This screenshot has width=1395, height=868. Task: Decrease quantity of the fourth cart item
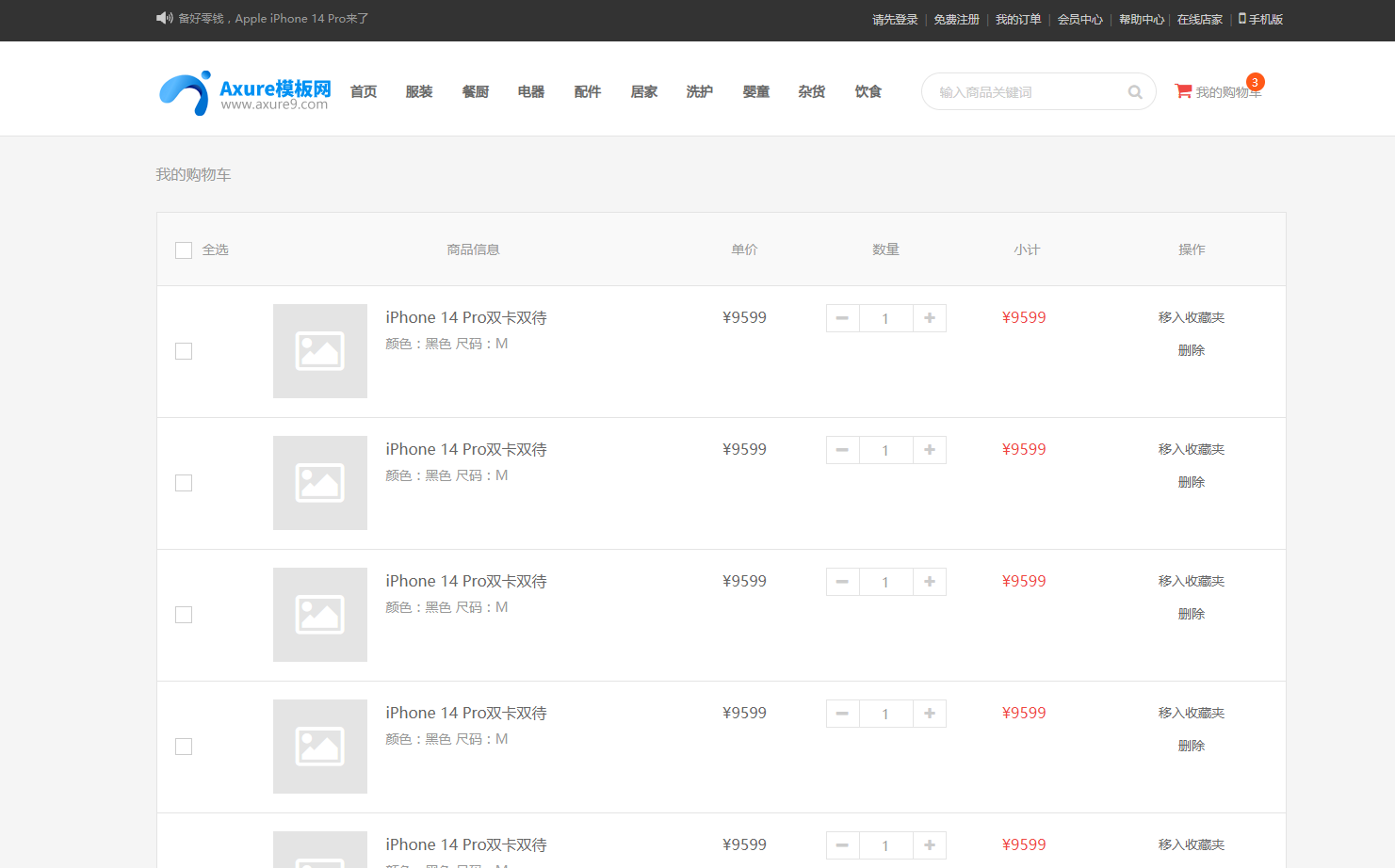[x=842, y=714]
